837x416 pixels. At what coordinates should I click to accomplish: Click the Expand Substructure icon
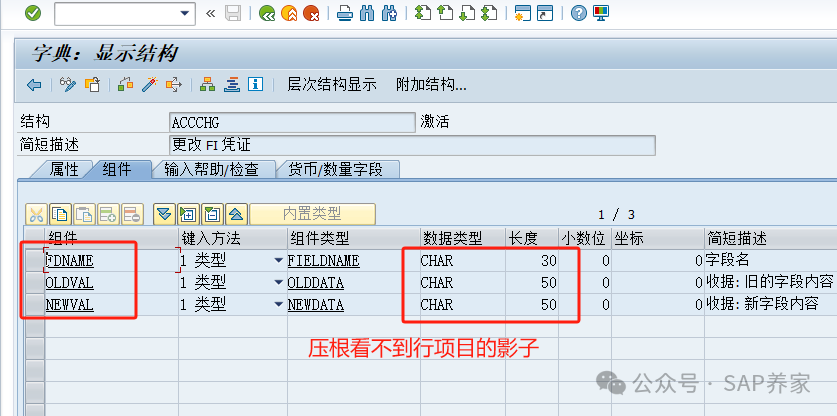click(x=188, y=215)
